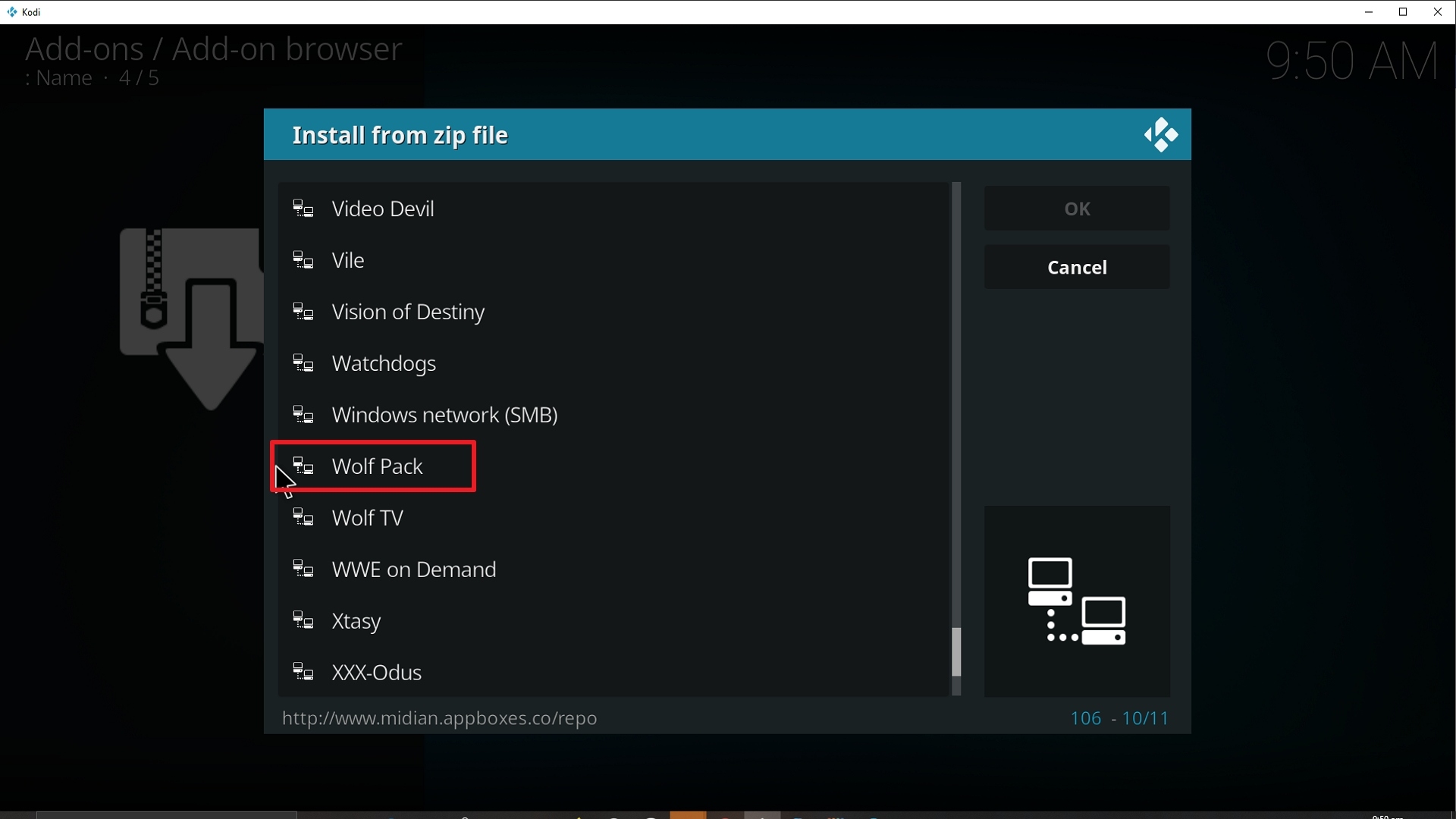Select the Video Devil source
The width and height of the screenshot is (1456, 819).
coord(614,209)
